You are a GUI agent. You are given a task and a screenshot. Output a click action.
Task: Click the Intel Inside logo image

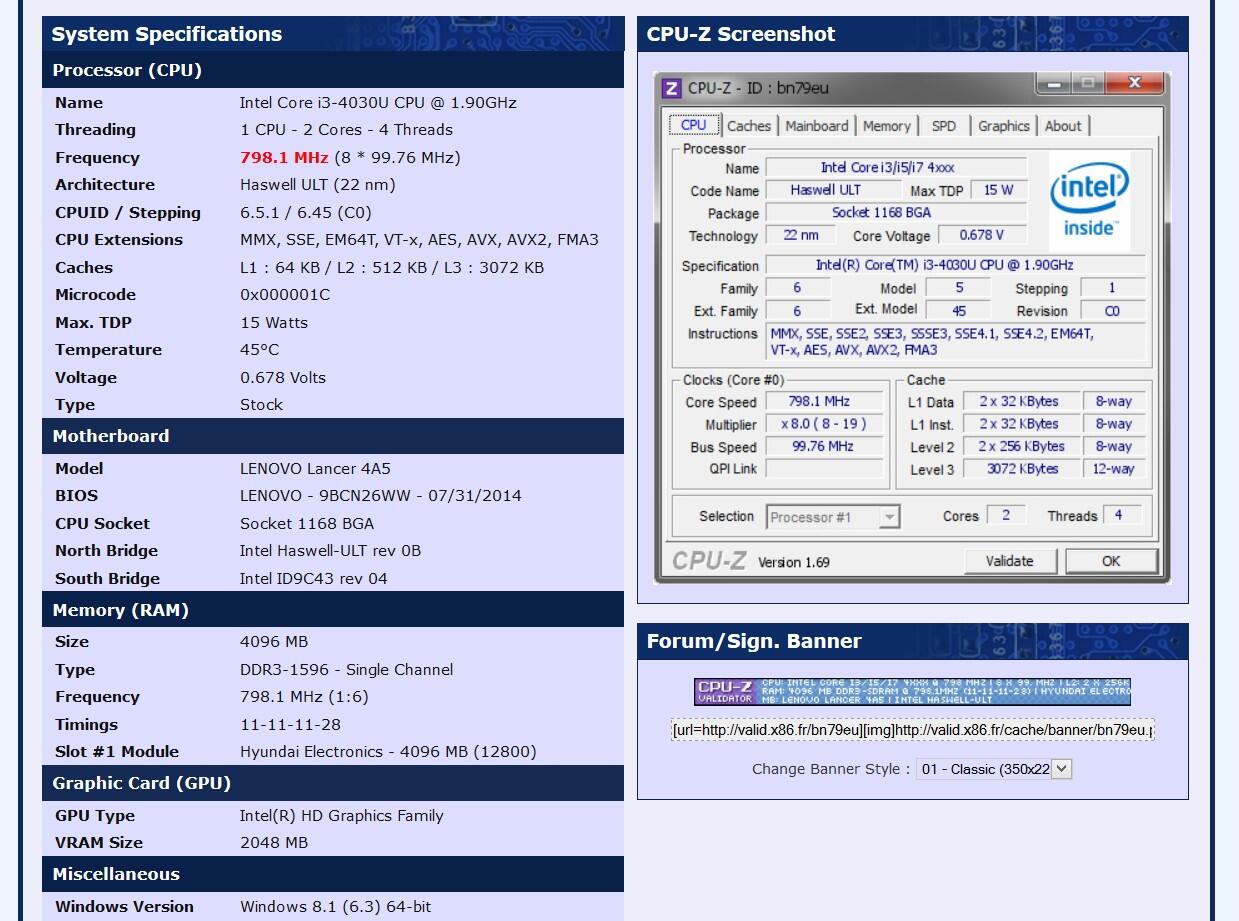click(x=1089, y=203)
